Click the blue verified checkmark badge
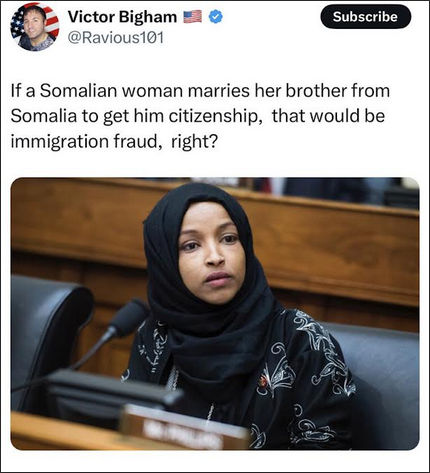 [216, 17]
